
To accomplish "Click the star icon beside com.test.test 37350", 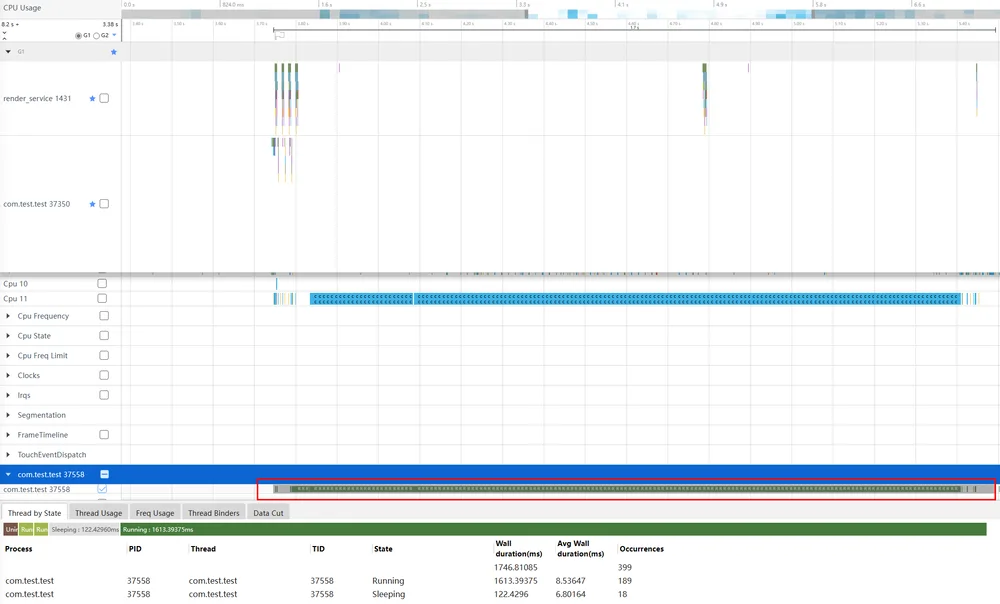I will (x=92, y=204).
